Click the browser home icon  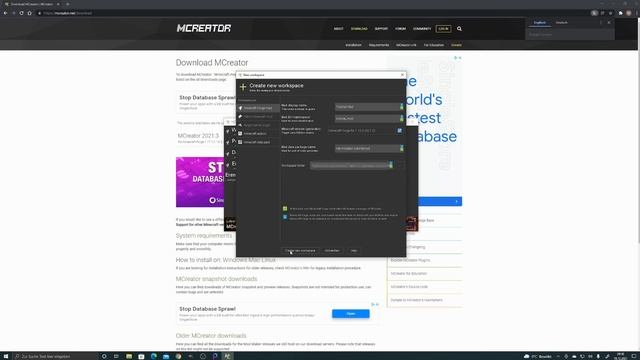pyautogui.click(x=29, y=13)
